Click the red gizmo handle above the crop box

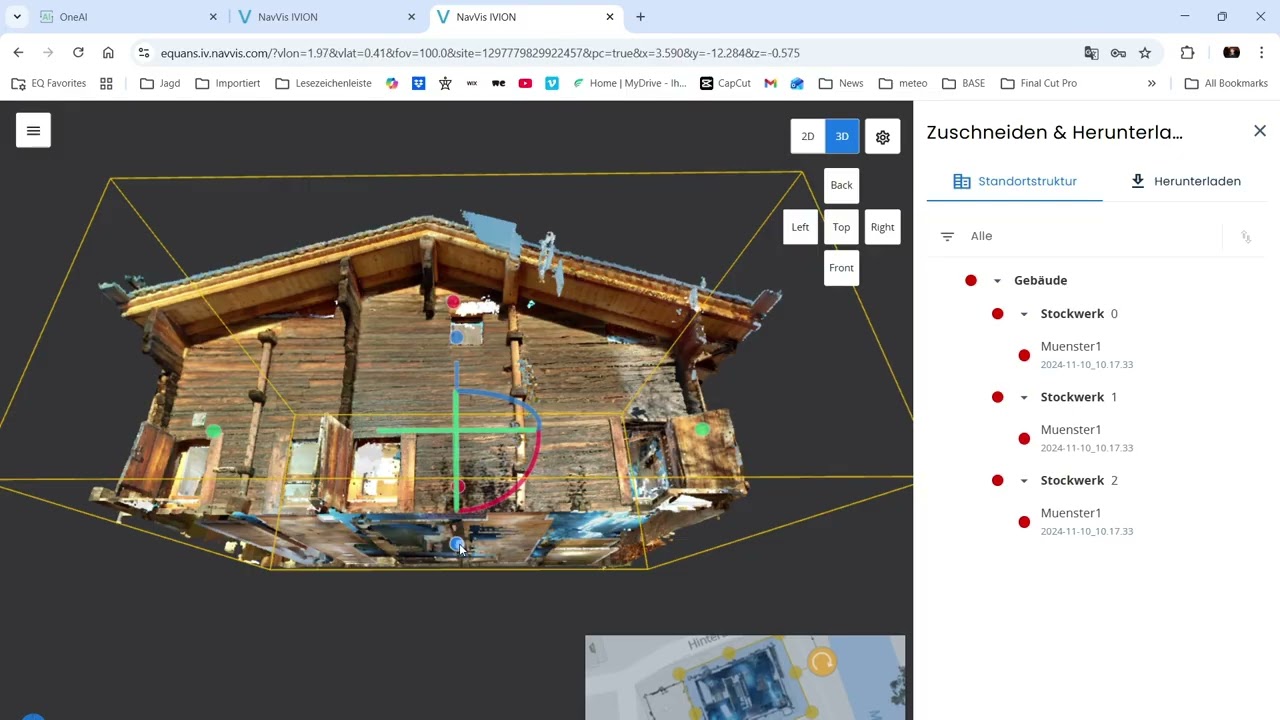coord(453,301)
